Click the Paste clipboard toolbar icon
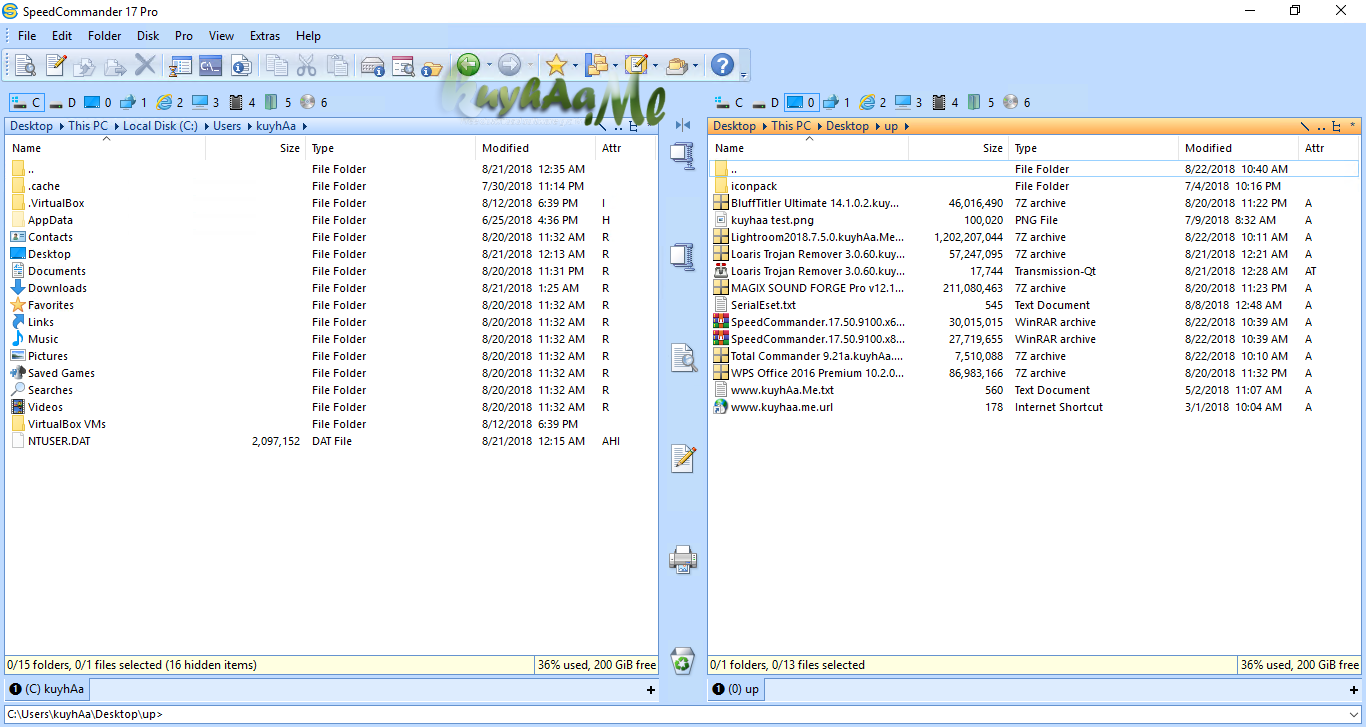Viewport: 1366px width, 727px height. (338, 66)
